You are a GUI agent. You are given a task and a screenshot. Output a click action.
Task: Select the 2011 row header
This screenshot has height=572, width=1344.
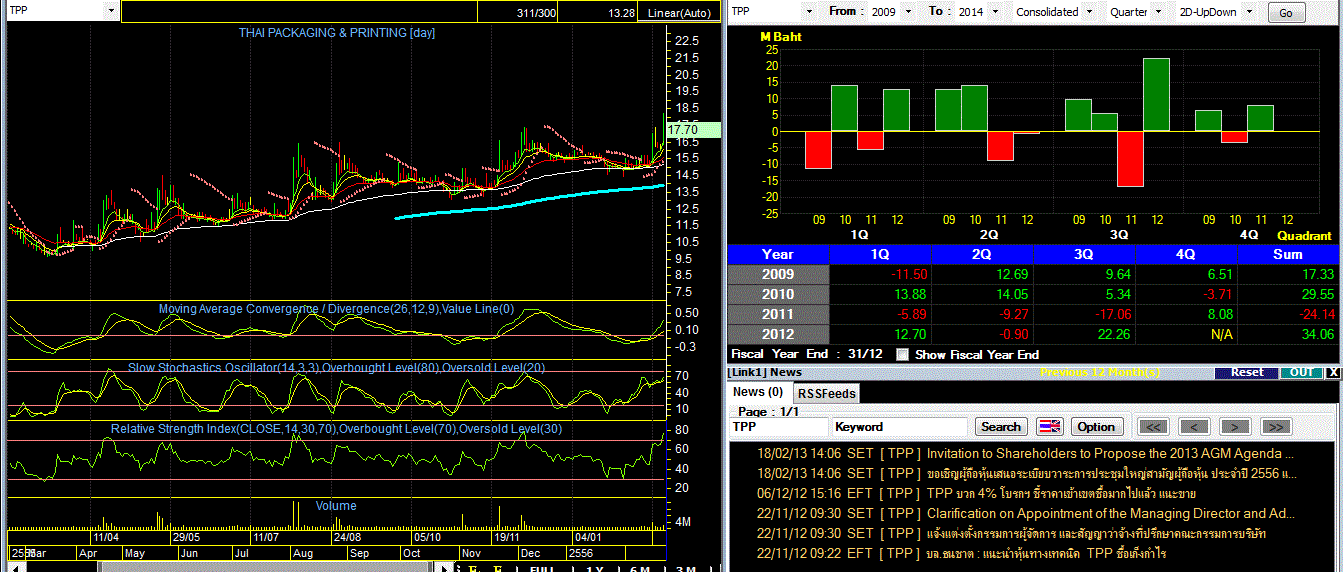tap(778, 314)
